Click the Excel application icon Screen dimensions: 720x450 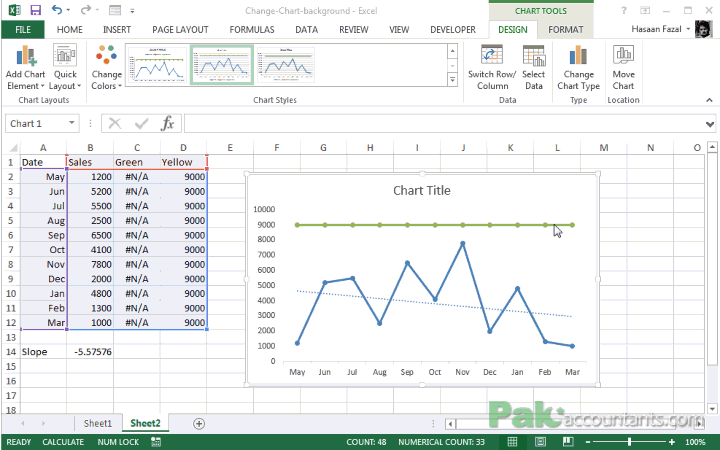14,10
